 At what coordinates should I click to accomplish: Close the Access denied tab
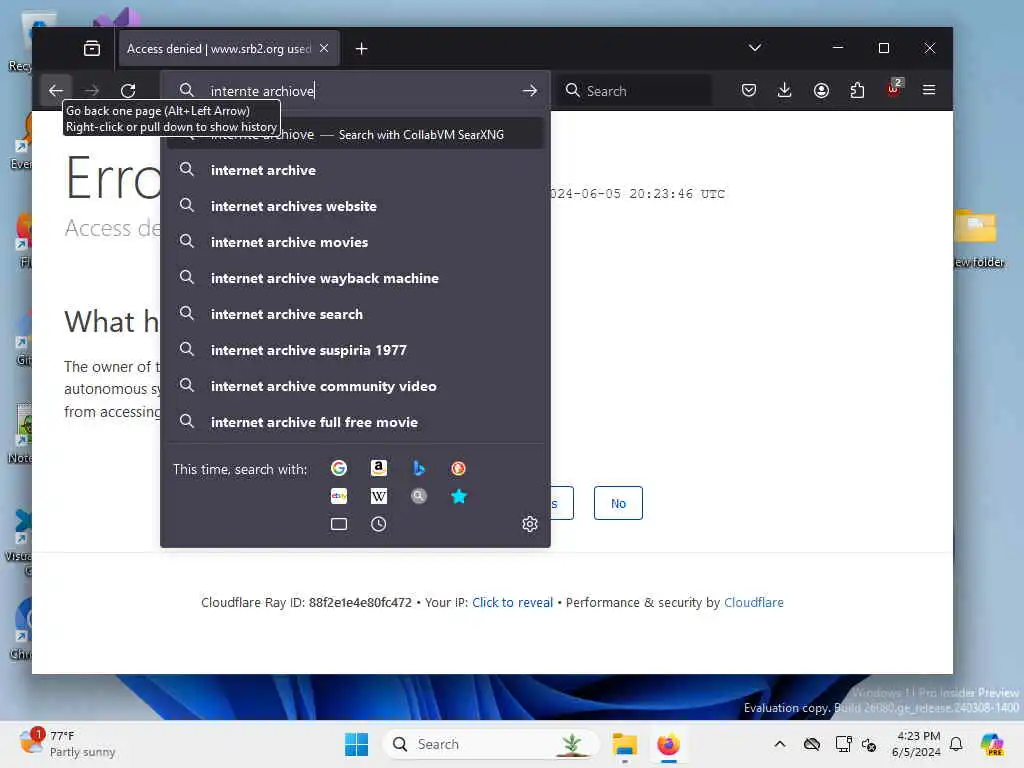click(324, 48)
